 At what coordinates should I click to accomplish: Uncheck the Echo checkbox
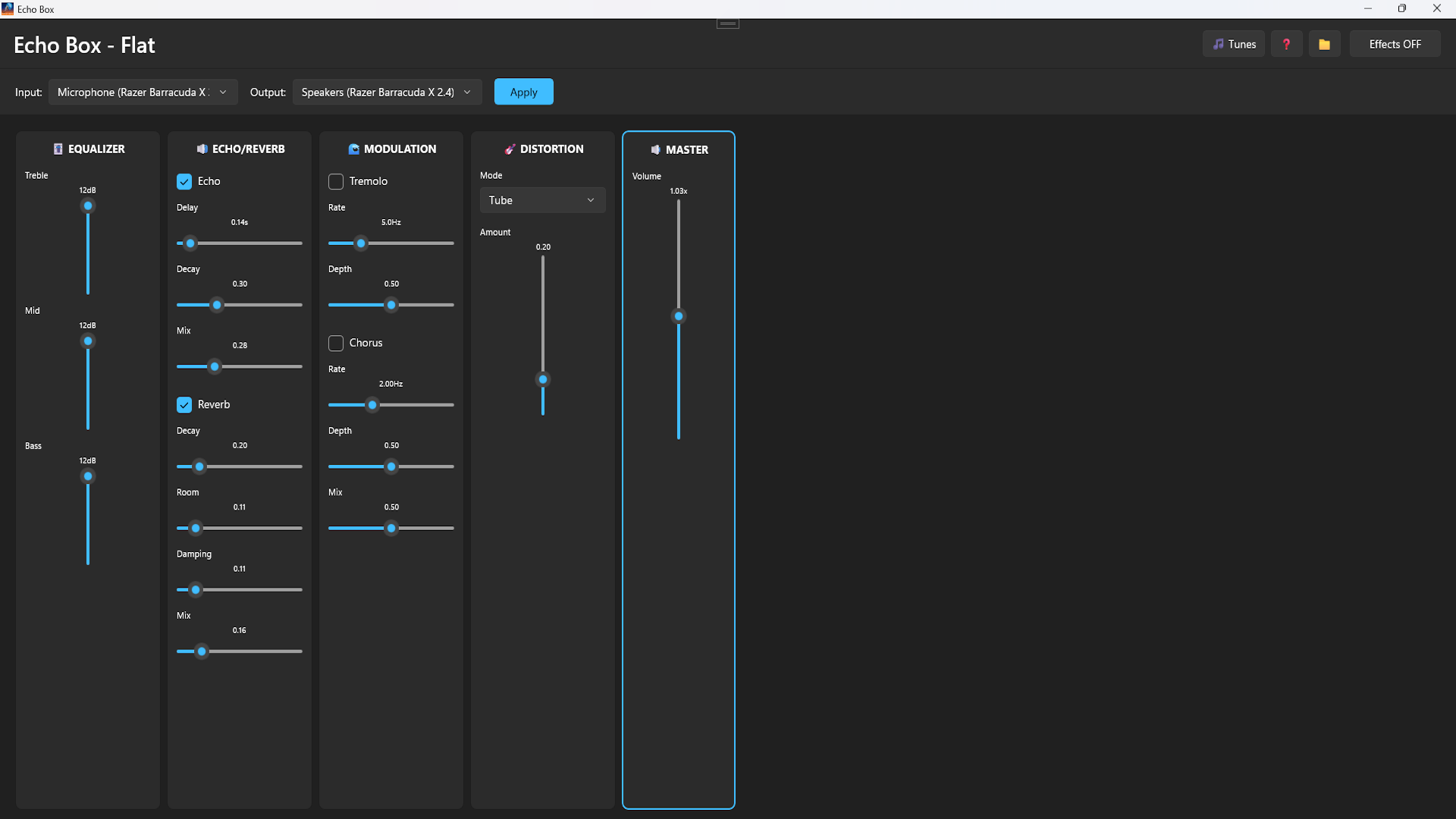point(184,181)
